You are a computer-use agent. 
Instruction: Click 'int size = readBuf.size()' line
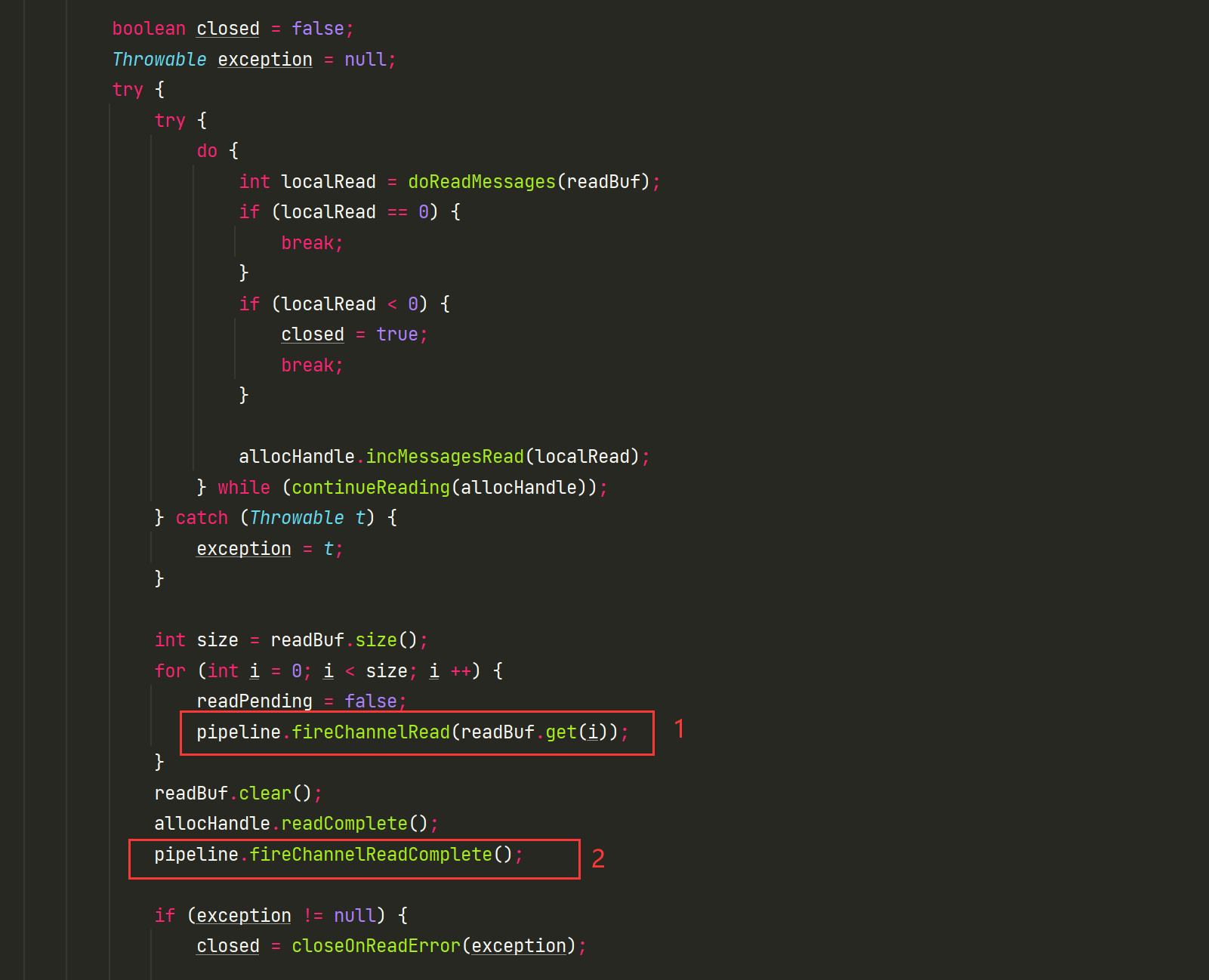point(291,640)
